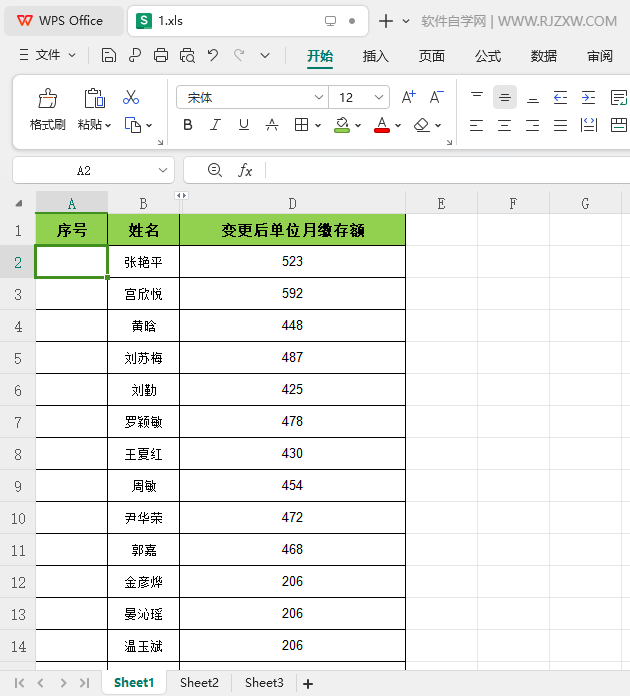630x696 pixels.
Task: Click the Save icon in quick toolbar
Action: (x=108, y=55)
